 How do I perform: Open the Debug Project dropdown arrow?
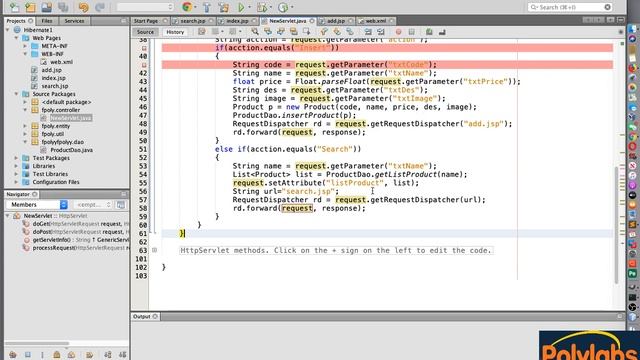271,7
